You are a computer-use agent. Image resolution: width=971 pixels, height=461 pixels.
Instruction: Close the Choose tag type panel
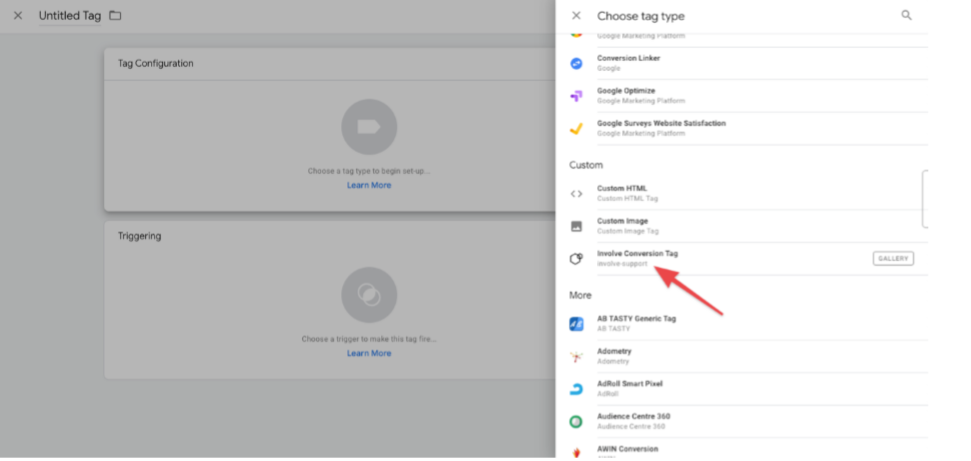(x=576, y=15)
